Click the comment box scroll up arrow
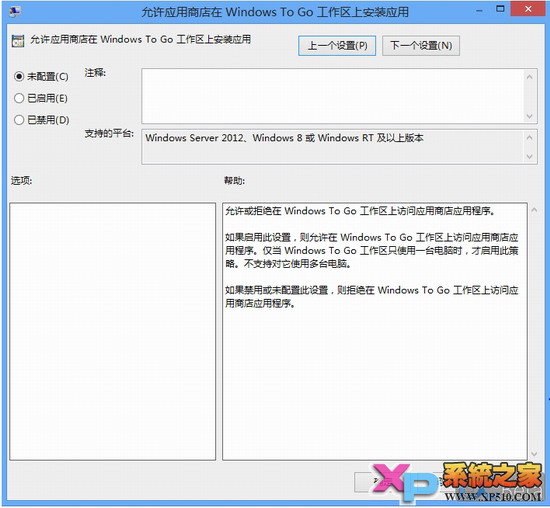 [530, 77]
